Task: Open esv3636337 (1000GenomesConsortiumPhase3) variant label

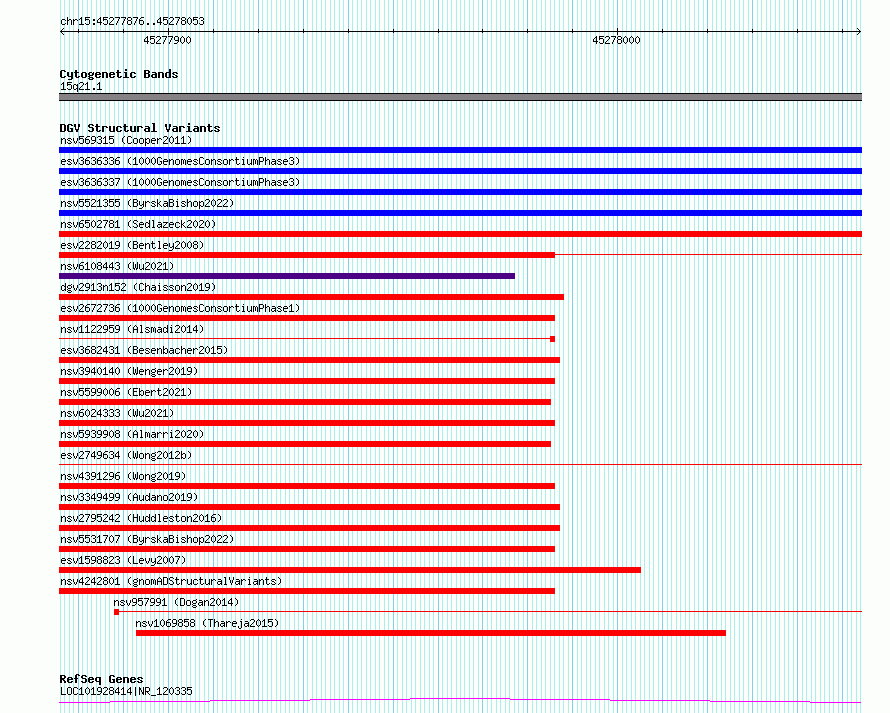Action: point(180,182)
